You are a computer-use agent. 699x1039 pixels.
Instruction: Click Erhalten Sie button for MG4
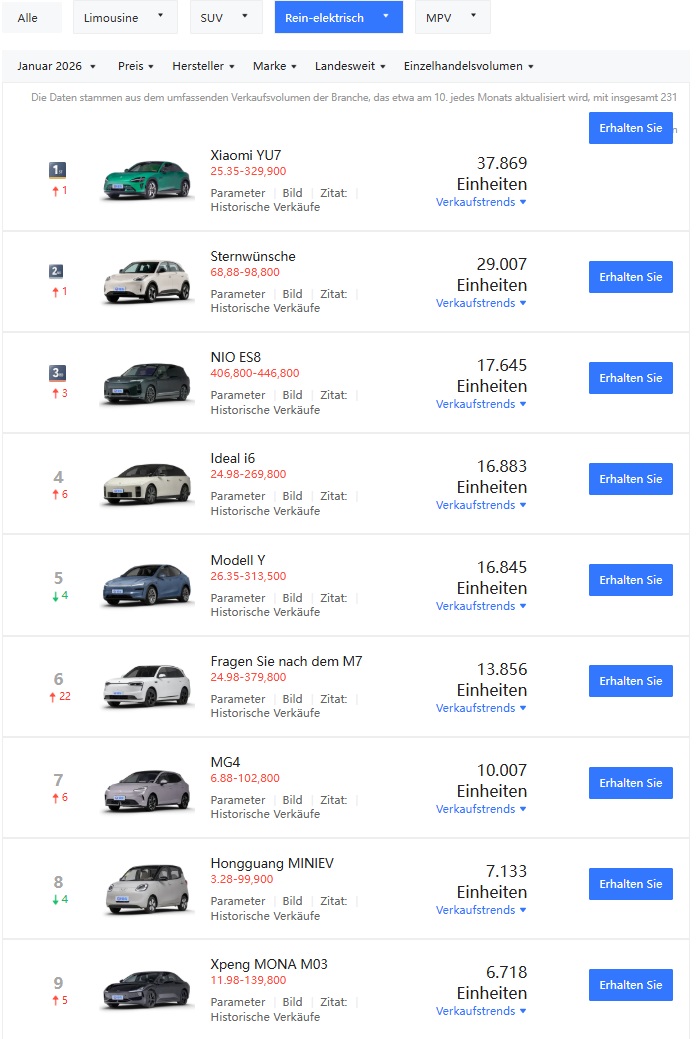coord(630,783)
